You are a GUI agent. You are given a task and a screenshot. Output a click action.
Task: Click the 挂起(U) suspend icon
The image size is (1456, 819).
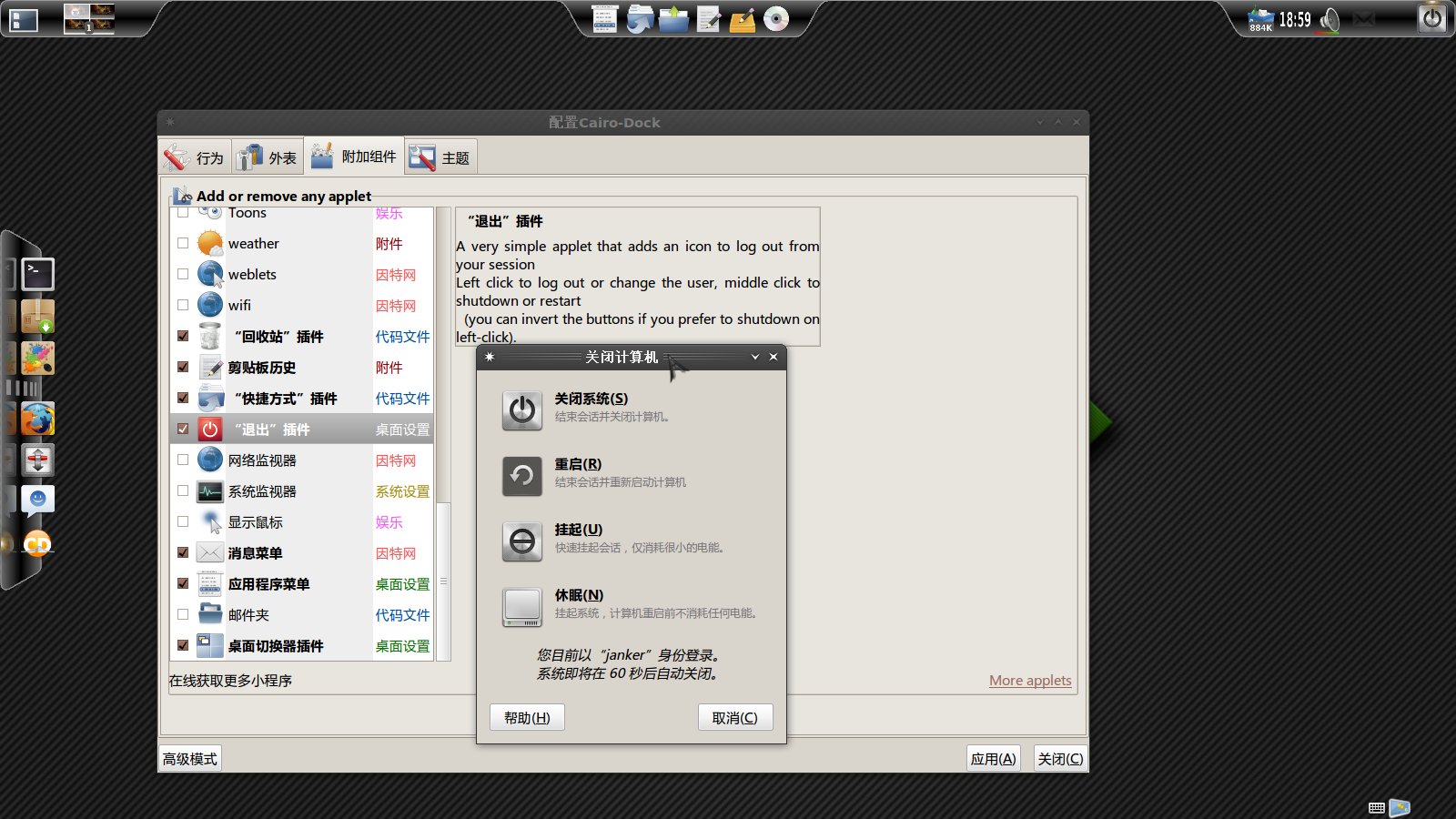tap(522, 541)
